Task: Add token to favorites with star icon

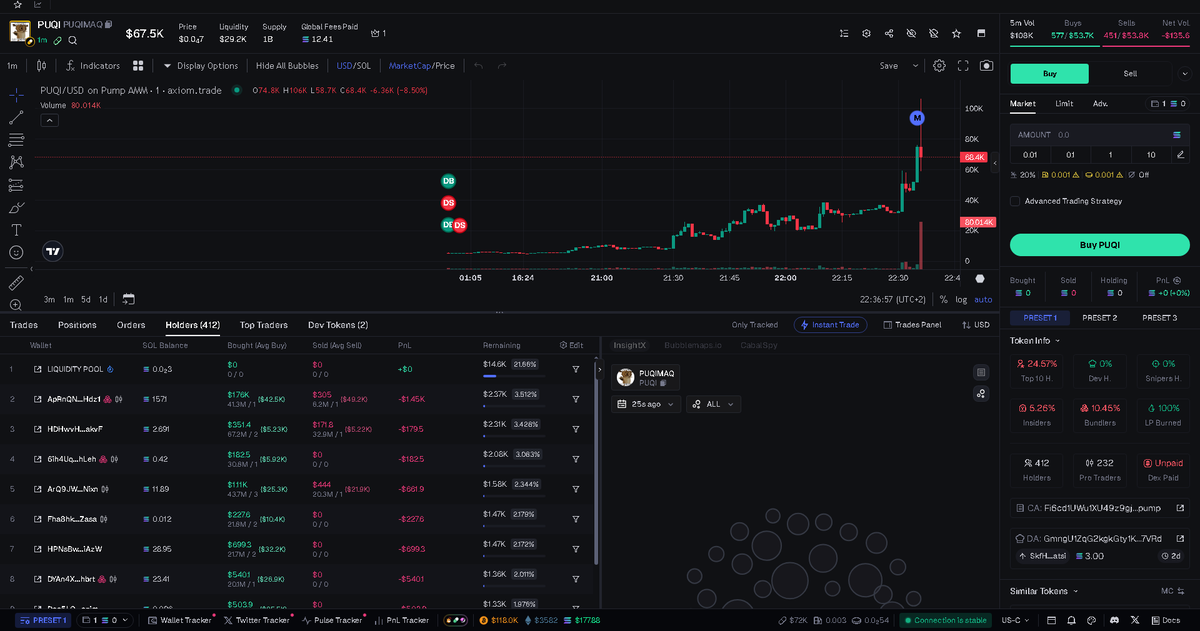Action: (957, 33)
